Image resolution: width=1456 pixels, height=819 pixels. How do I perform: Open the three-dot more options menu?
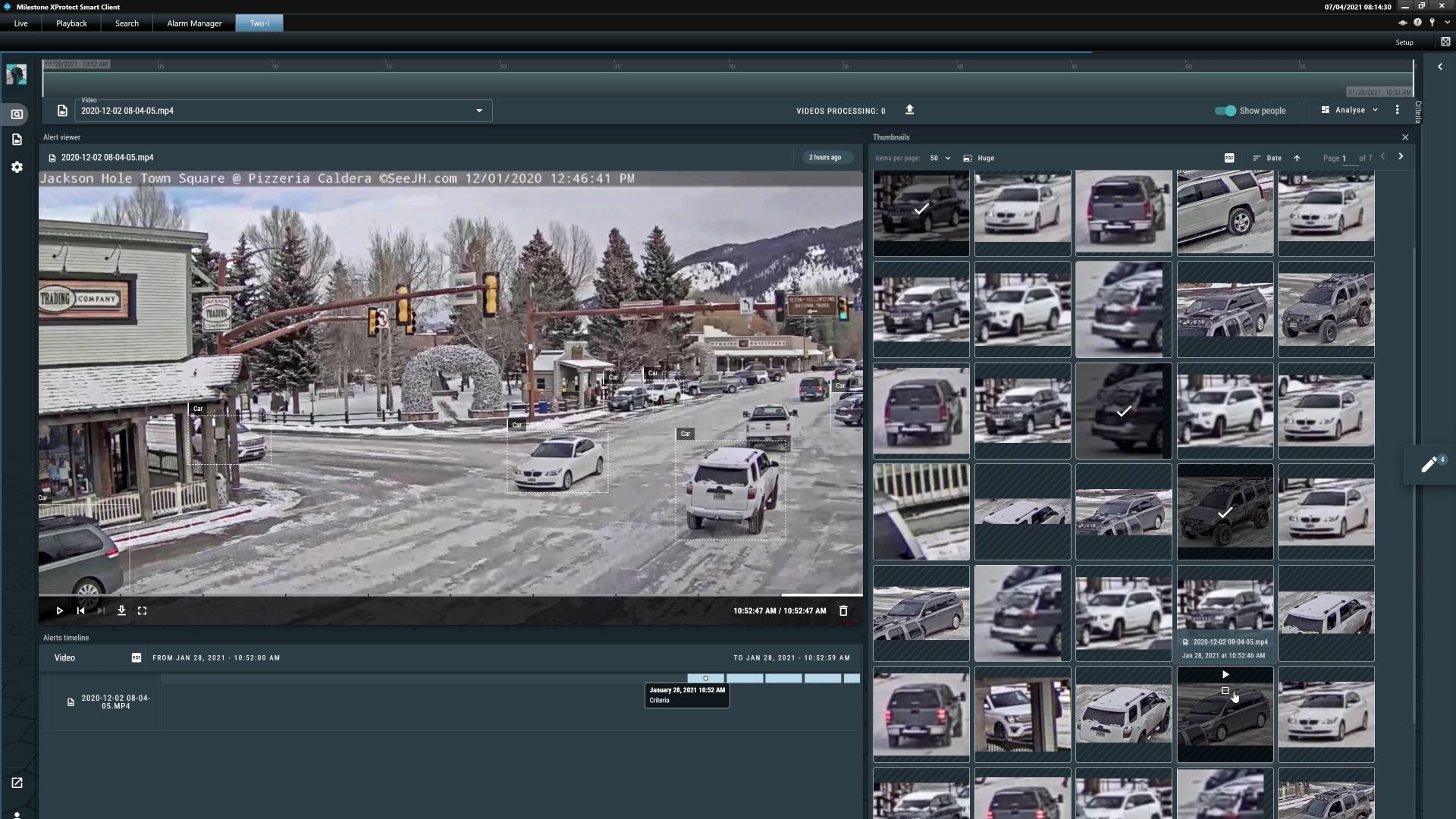[1397, 110]
